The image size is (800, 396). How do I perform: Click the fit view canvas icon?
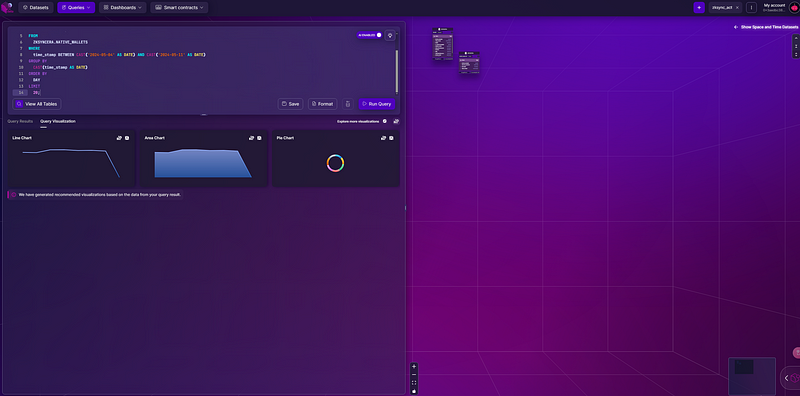(x=414, y=383)
